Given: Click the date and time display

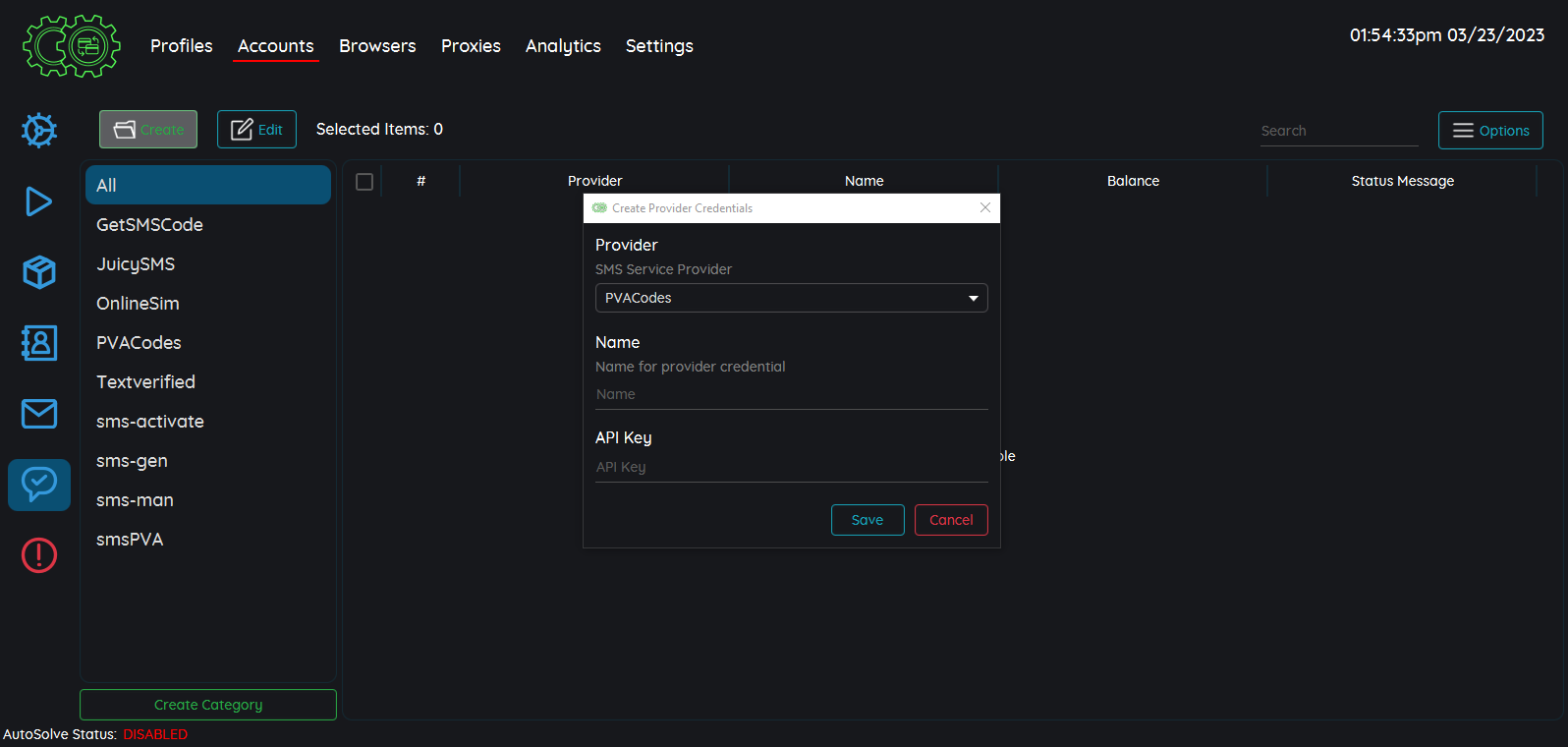Looking at the screenshot, I should [1446, 35].
